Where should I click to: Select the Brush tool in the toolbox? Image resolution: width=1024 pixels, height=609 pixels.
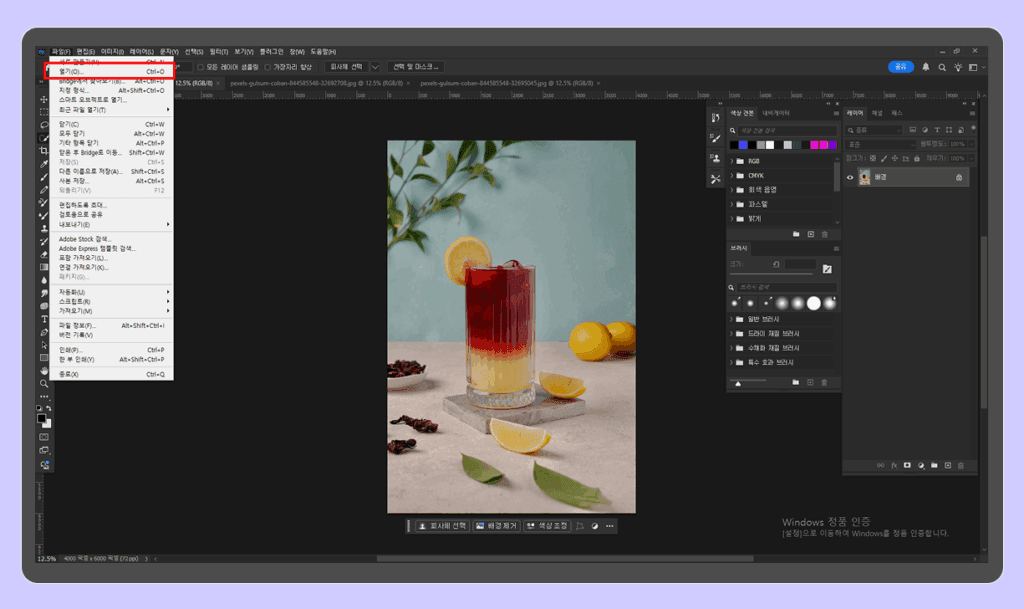point(44,177)
